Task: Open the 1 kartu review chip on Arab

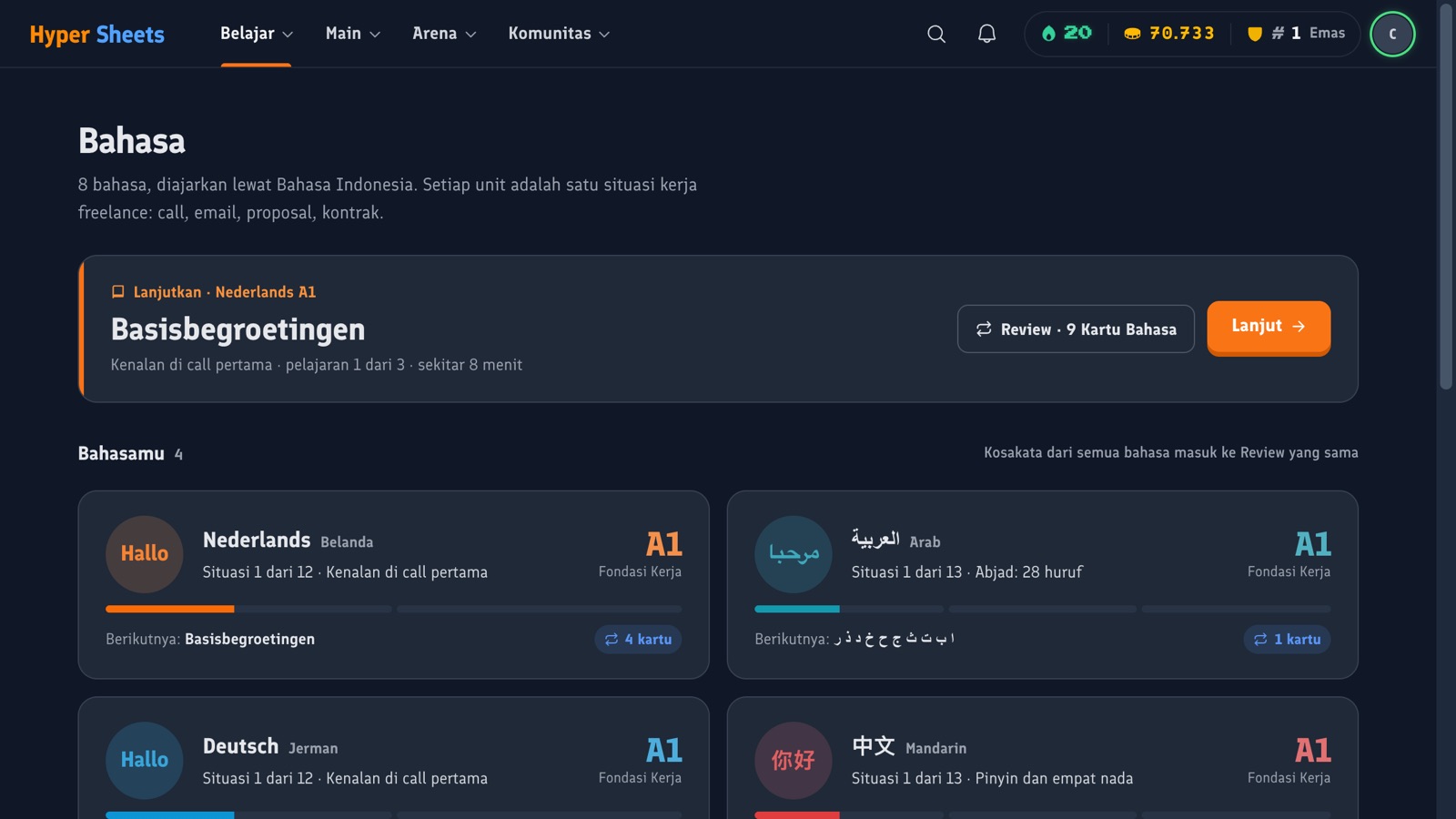Action: (1287, 640)
